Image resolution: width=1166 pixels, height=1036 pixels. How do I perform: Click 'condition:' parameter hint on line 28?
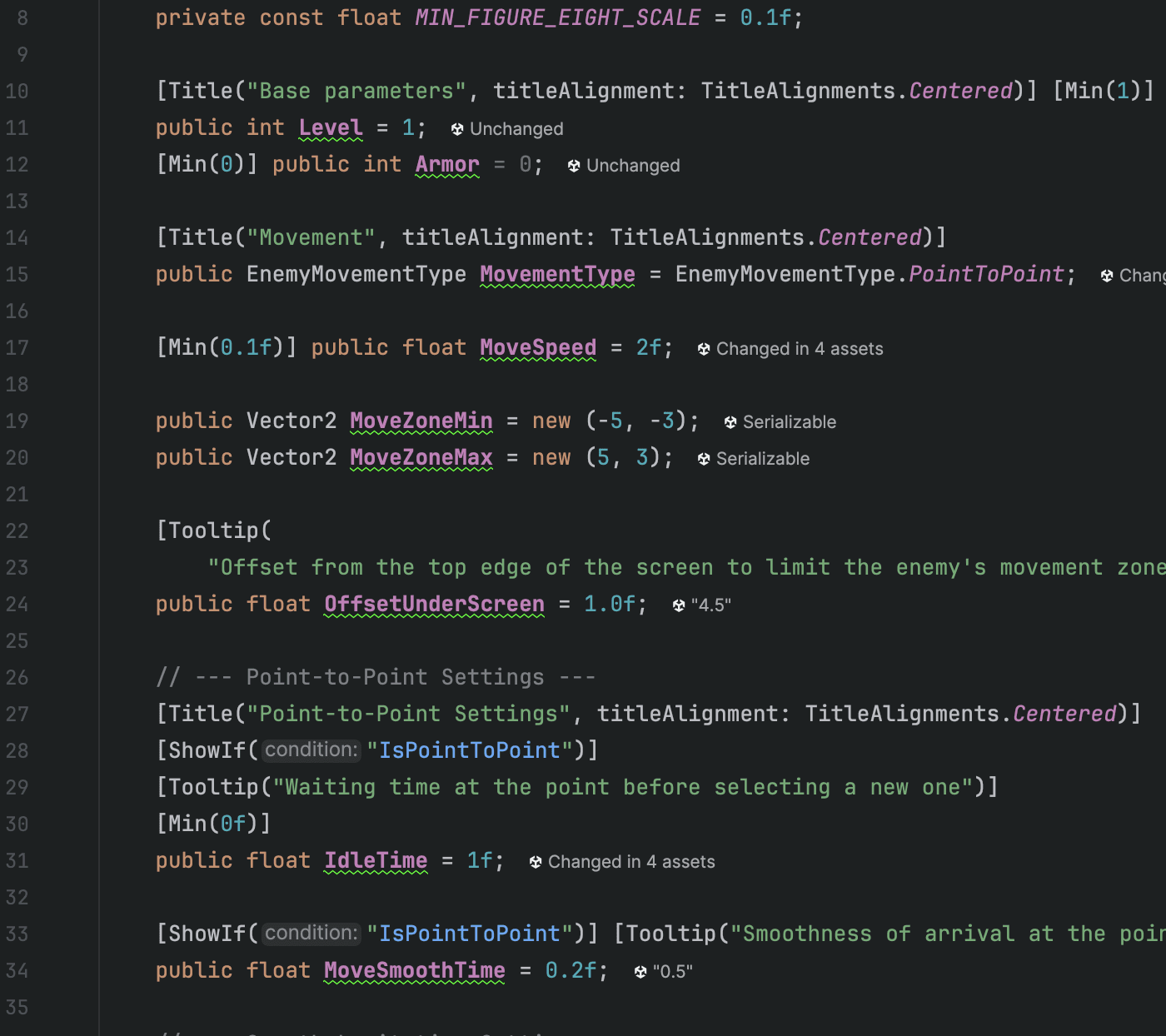point(311,750)
